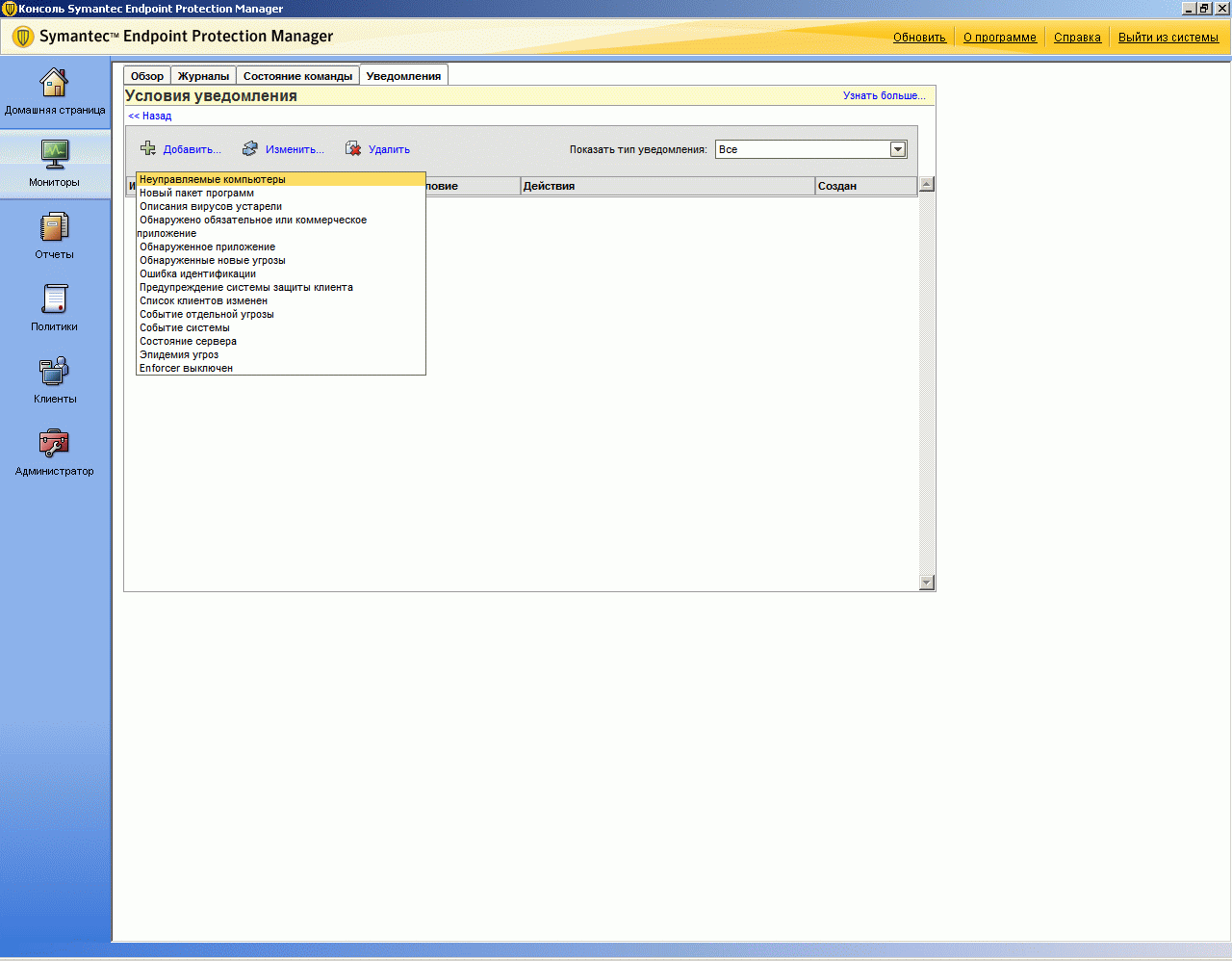
Task: Open the Домашняя страница home icon
Action: (x=54, y=83)
